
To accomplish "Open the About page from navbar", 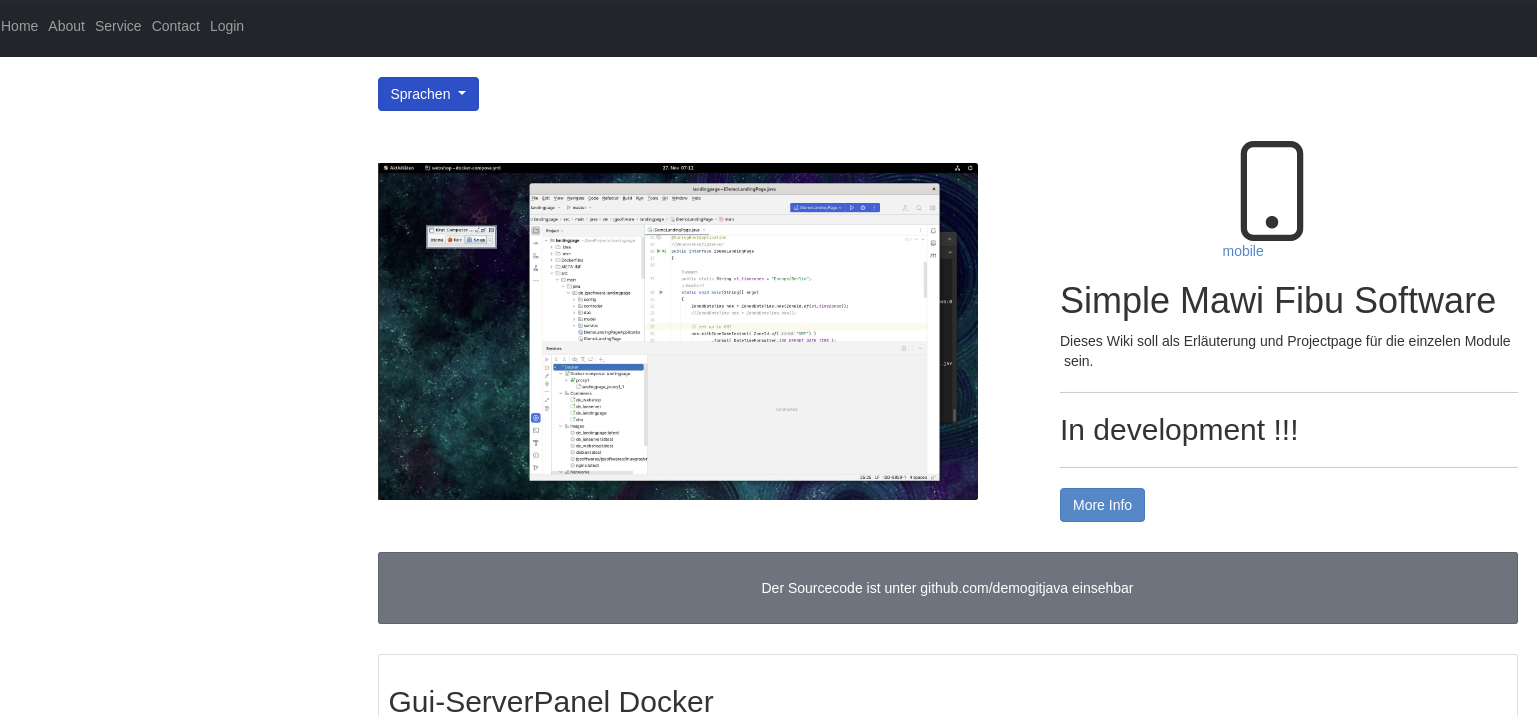I will coord(66,26).
